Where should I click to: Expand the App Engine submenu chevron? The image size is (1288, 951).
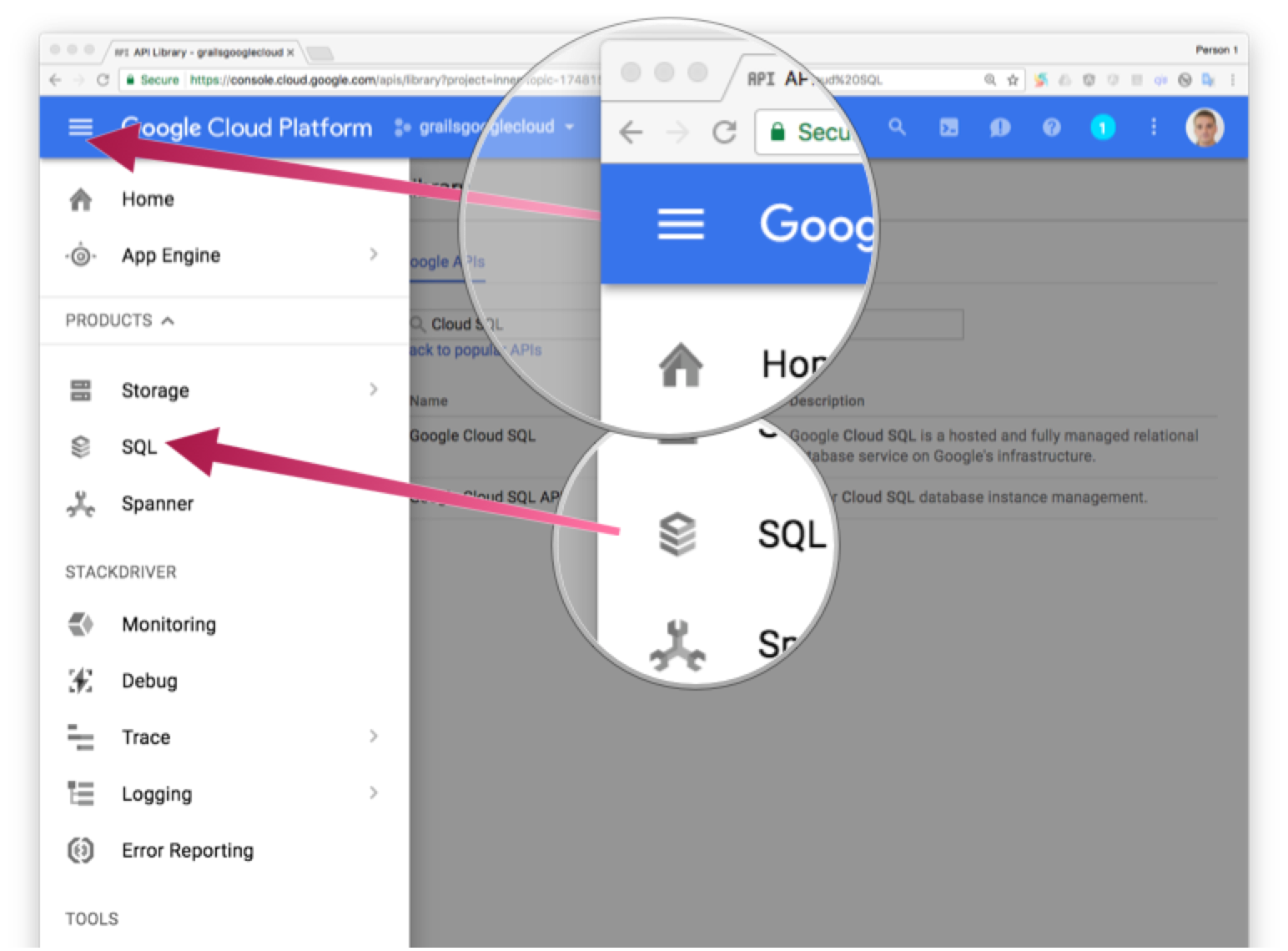[x=374, y=254]
